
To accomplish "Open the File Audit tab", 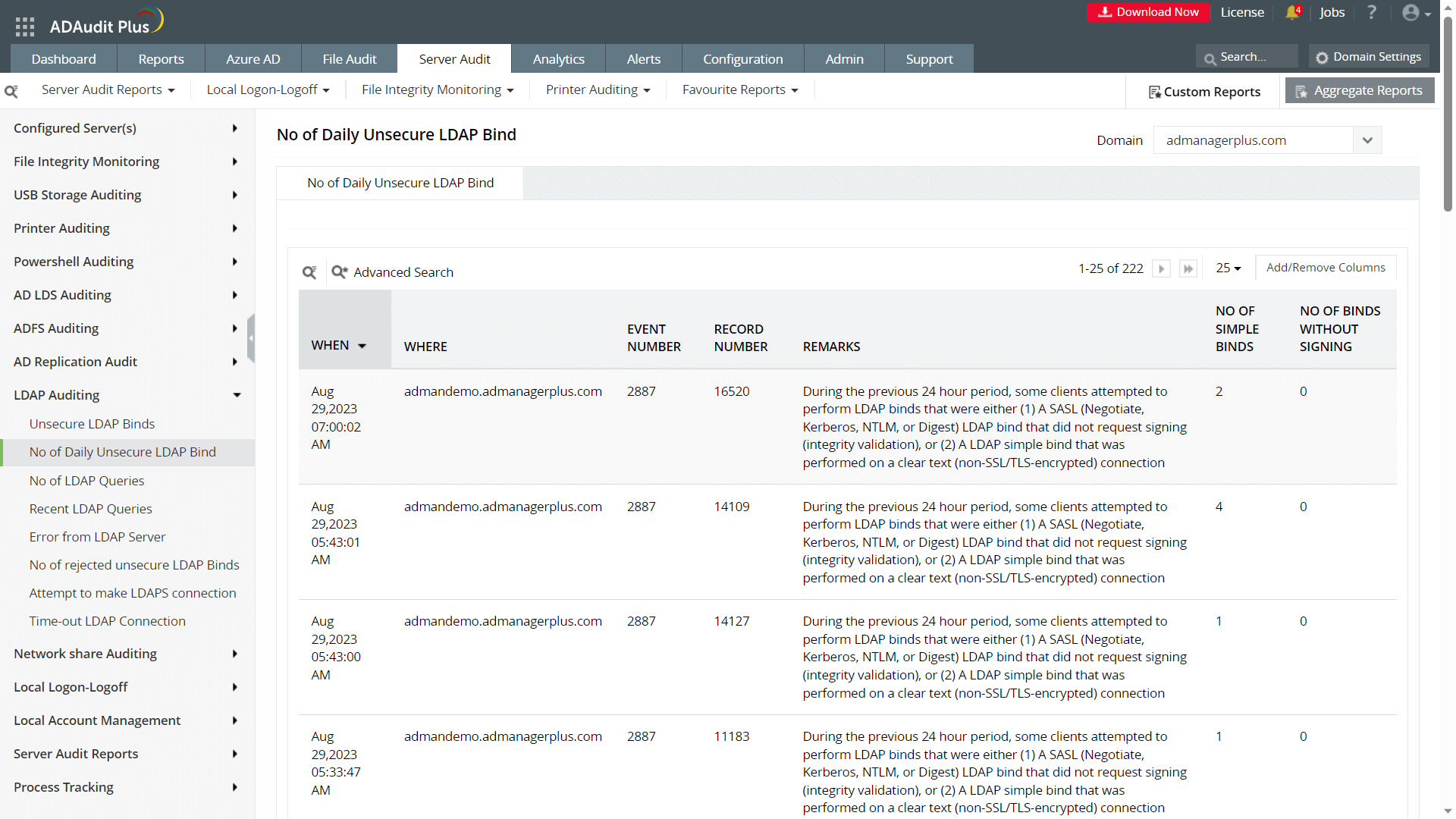I will point(349,59).
